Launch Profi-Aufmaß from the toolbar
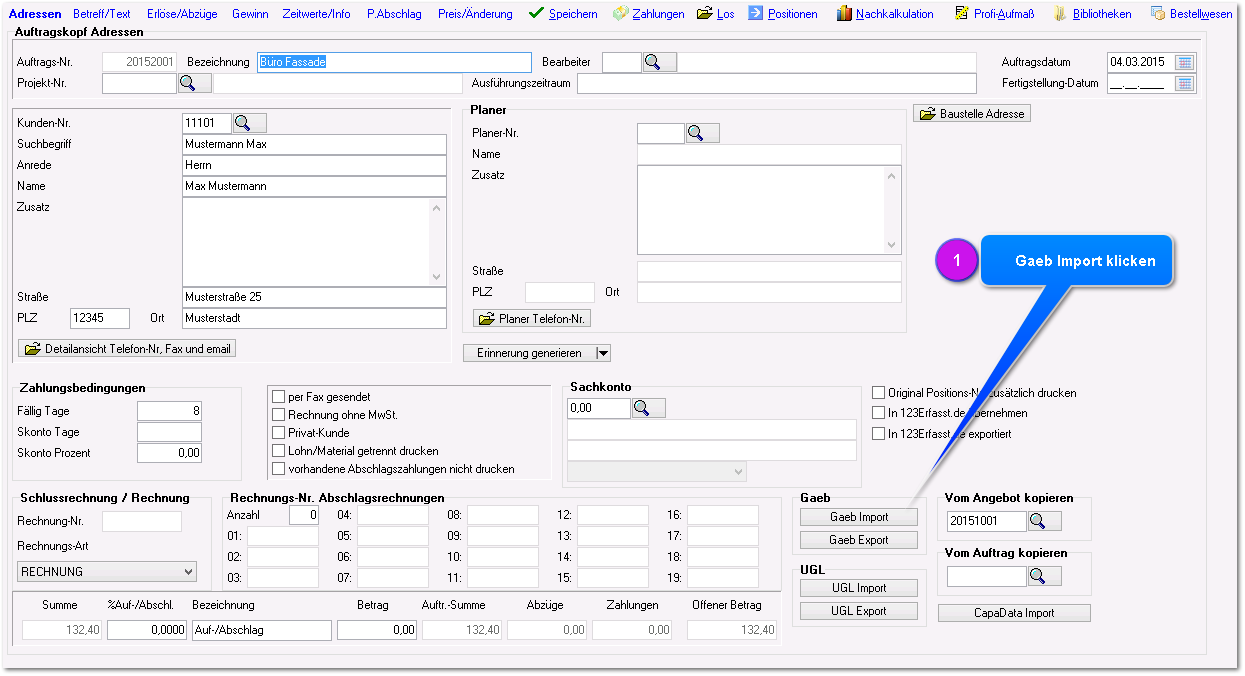Image resolution: width=1245 pixels, height=676 pixels. (994, 14)
